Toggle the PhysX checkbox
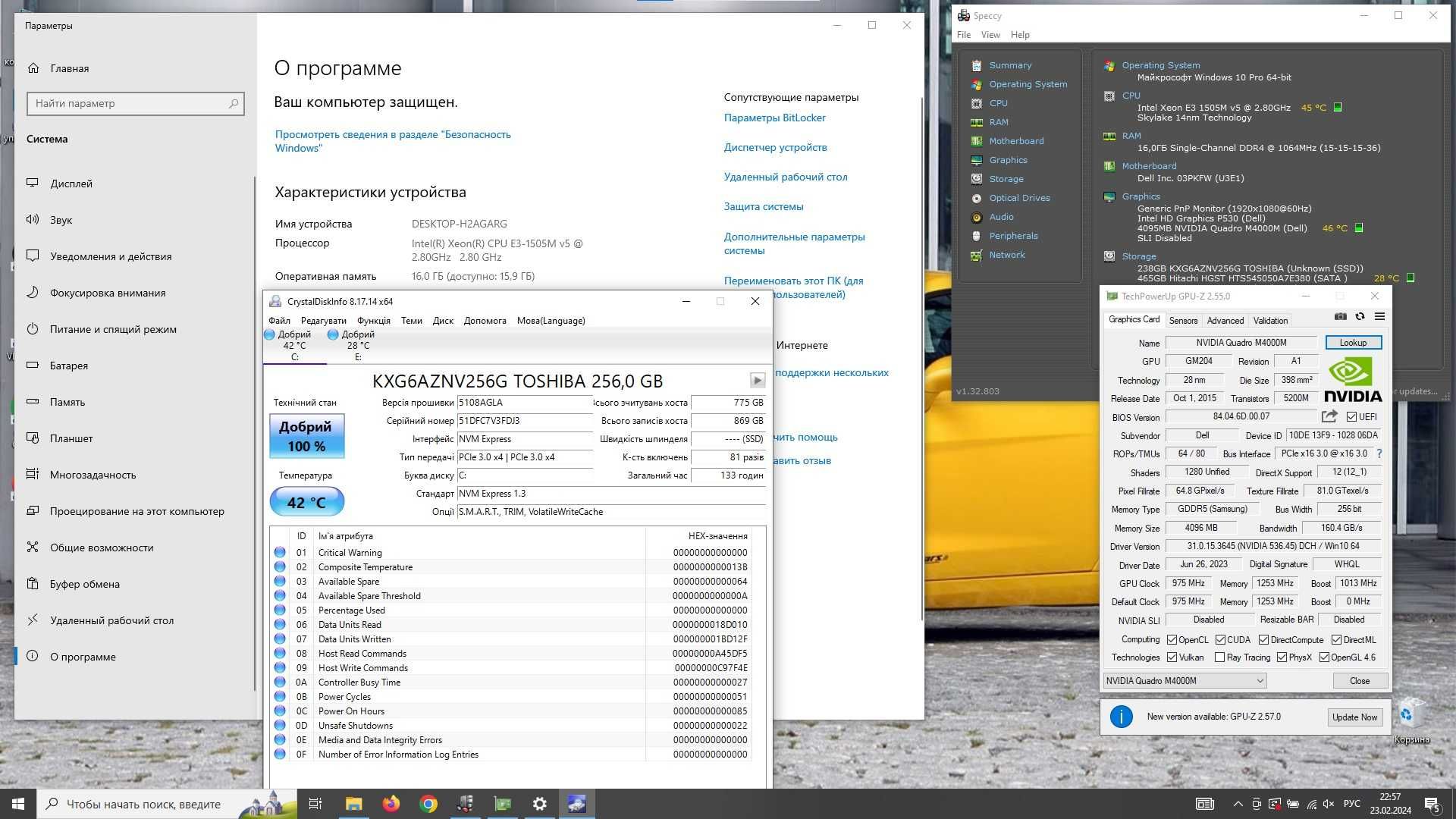Screen dimensions: 1456x819 click(1282, 657)
